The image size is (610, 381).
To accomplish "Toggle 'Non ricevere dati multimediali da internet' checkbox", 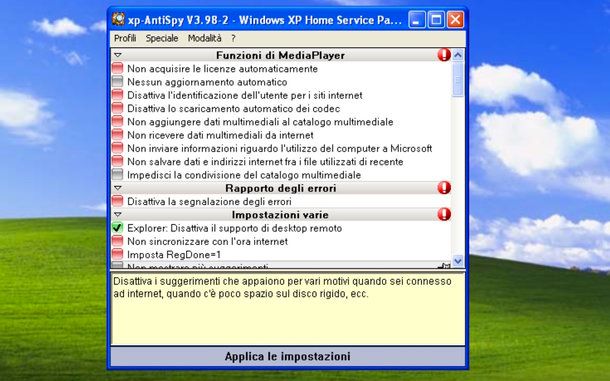I will [x=117, y=135].
